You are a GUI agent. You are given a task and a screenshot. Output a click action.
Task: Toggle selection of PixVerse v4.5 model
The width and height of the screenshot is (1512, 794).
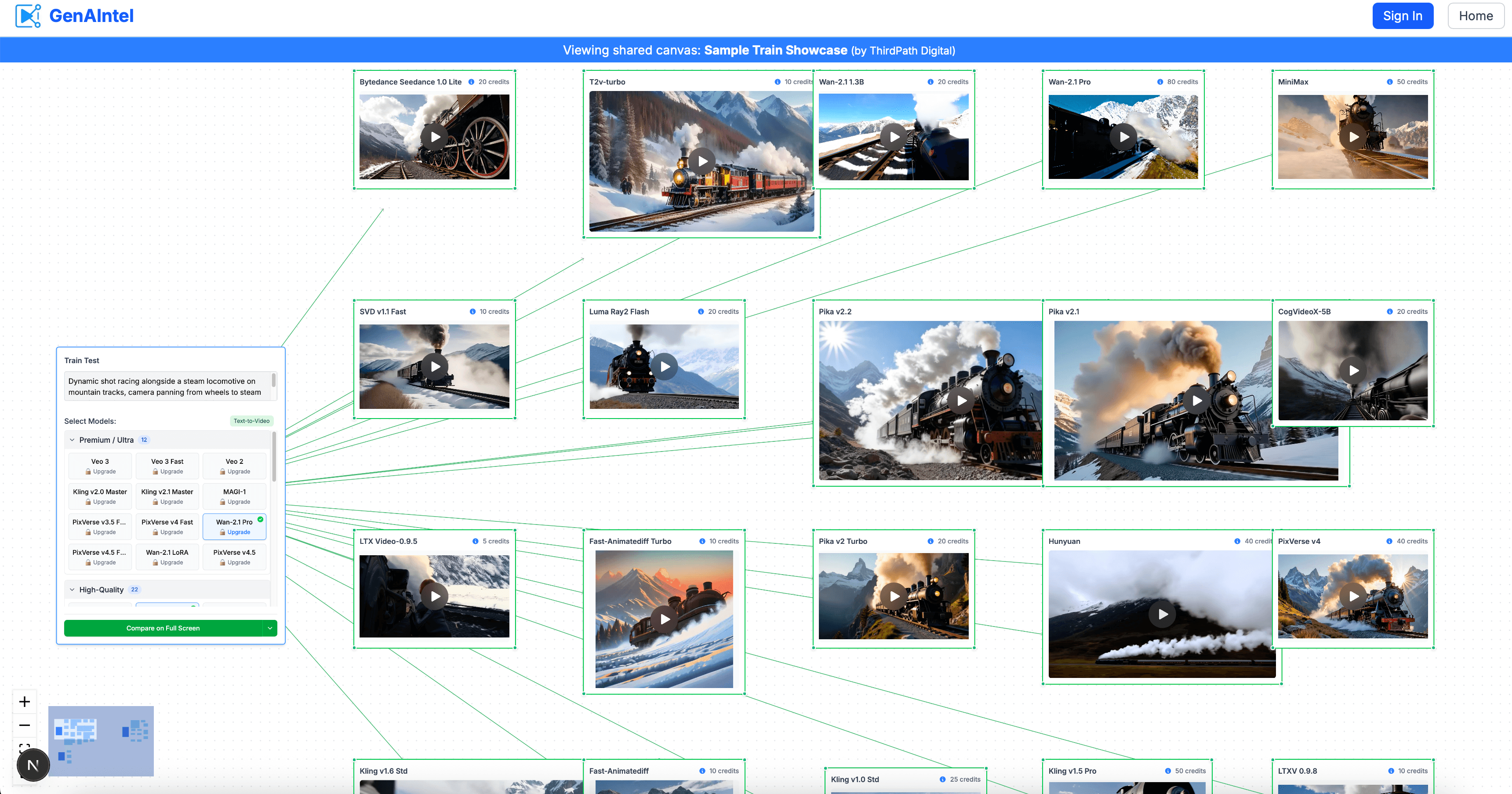pyautogui.click(x=234, y=557)
